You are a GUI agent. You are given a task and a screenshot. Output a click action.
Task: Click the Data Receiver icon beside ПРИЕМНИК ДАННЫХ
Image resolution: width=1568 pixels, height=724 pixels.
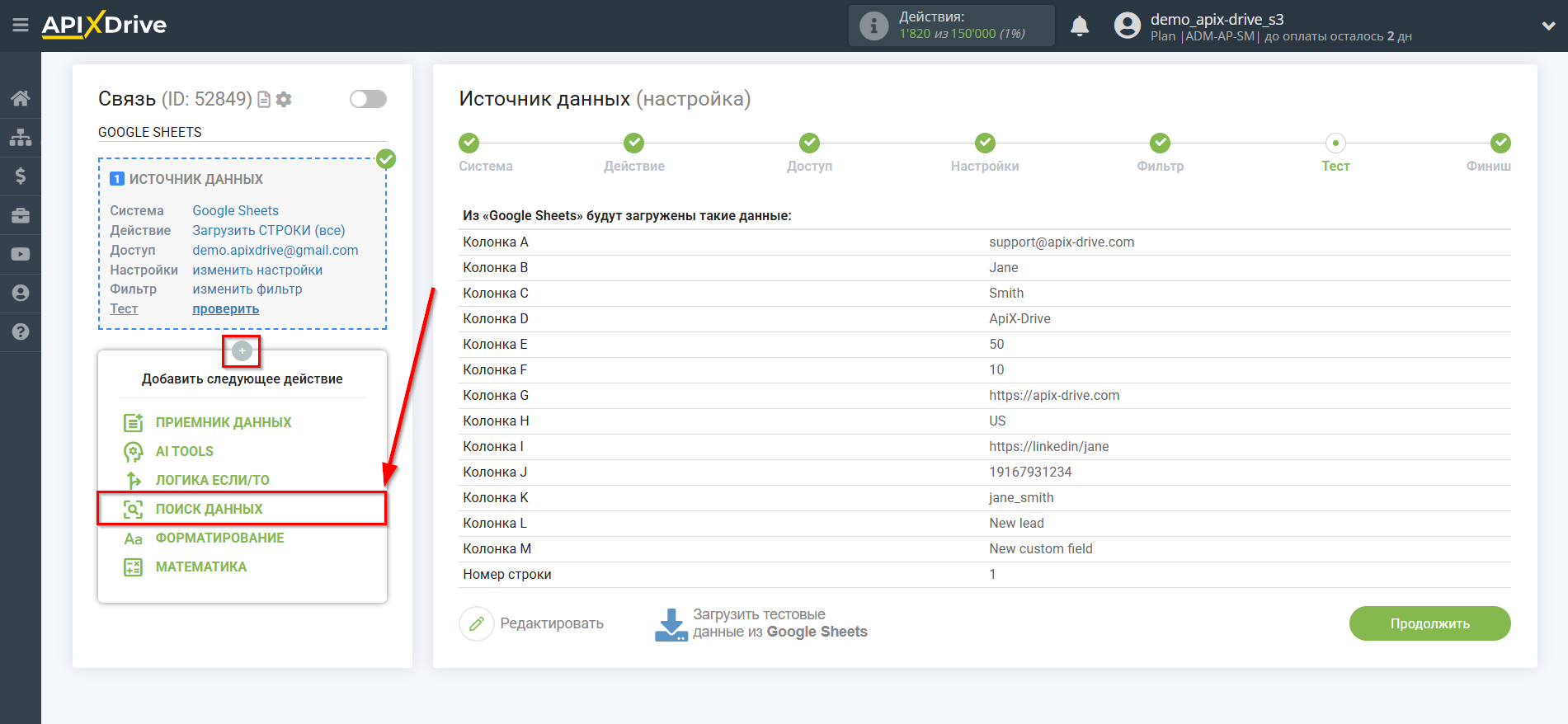(134, 422)
